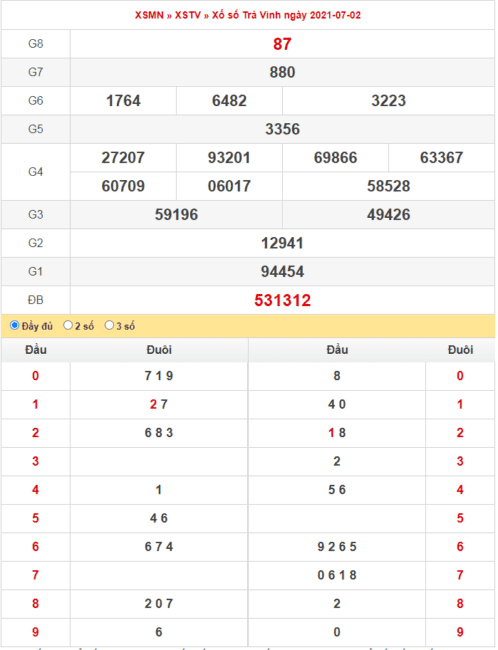The height and width of the screenshot is (650, 498).
Task: Click the G5 number 3356
Action: tap(282, 129)
